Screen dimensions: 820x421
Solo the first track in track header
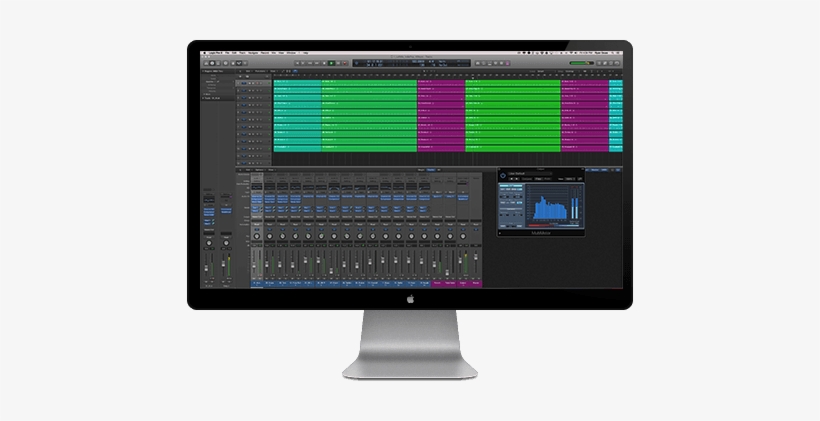click(253, 83)
